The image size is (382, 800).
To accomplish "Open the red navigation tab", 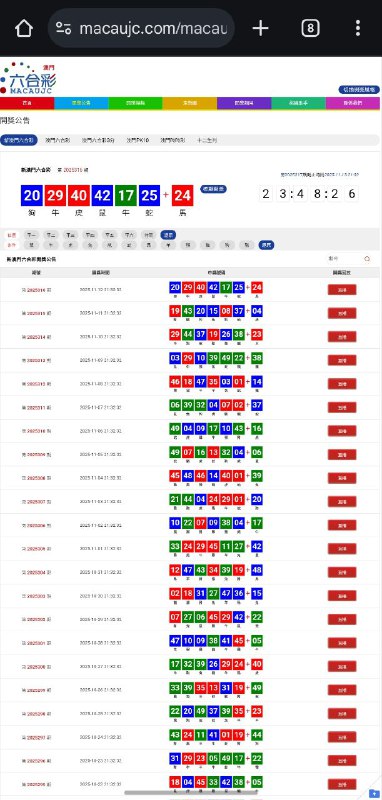I will tap(27, 103).
